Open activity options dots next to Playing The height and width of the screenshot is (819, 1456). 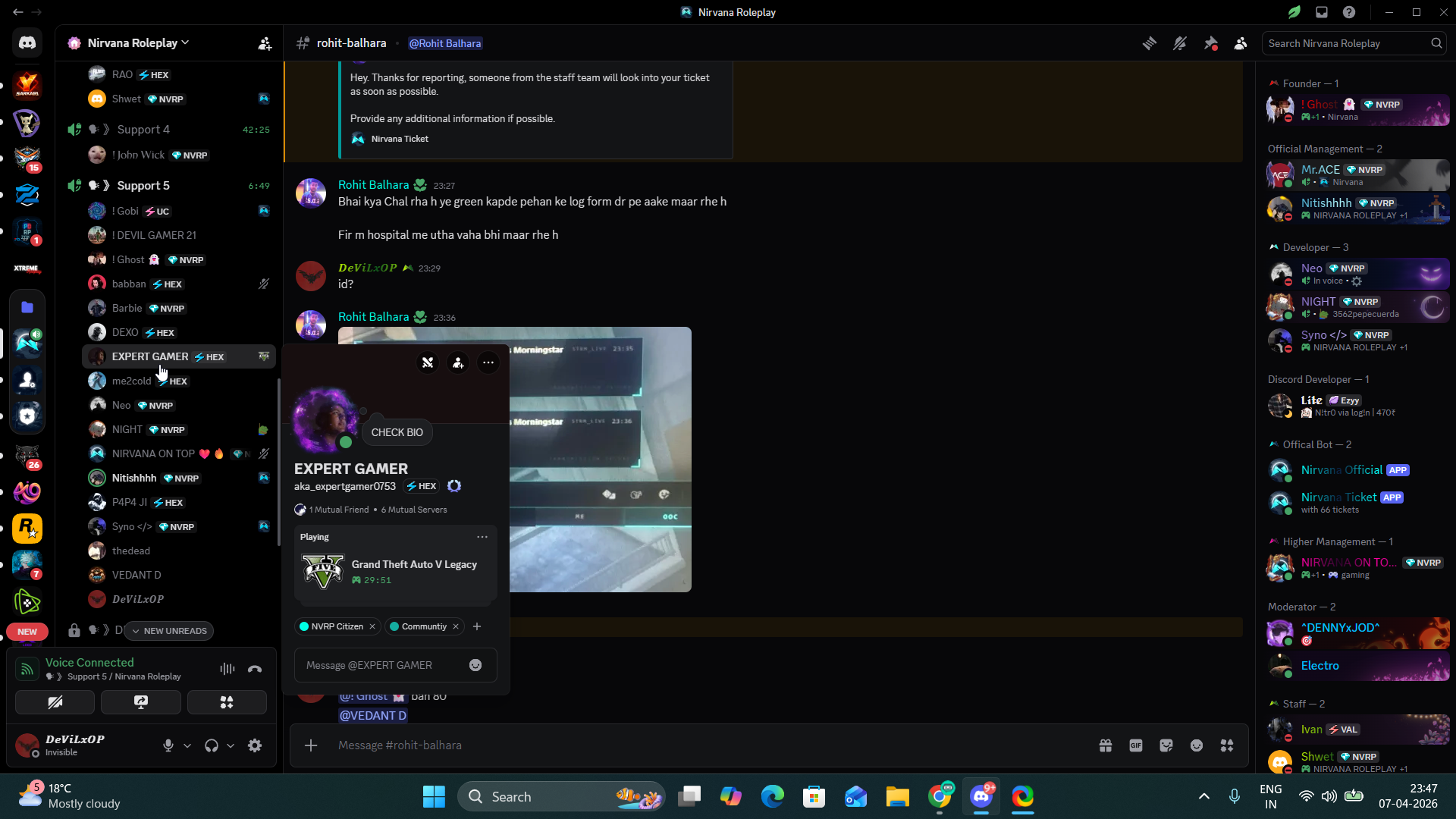point(482,537)
